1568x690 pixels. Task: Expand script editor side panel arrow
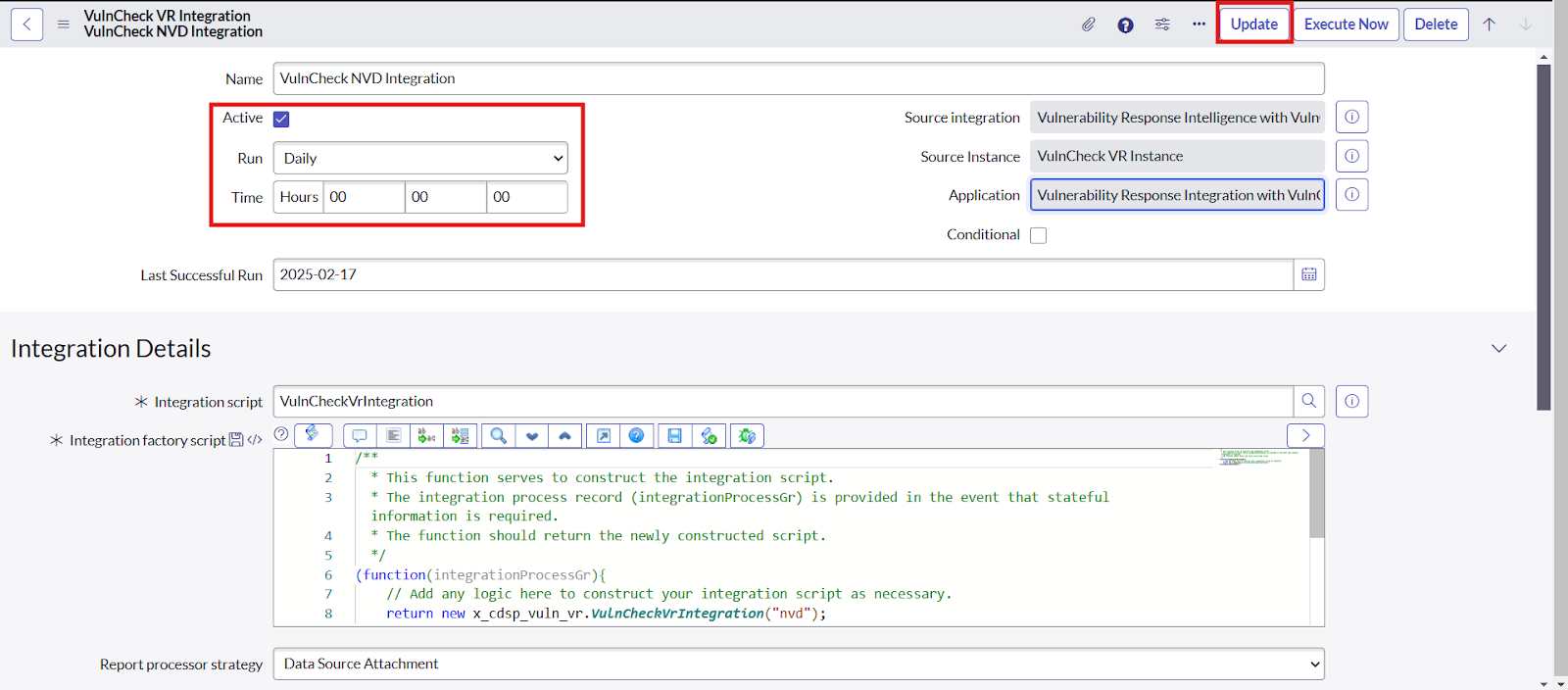(x=1305, y=435)
